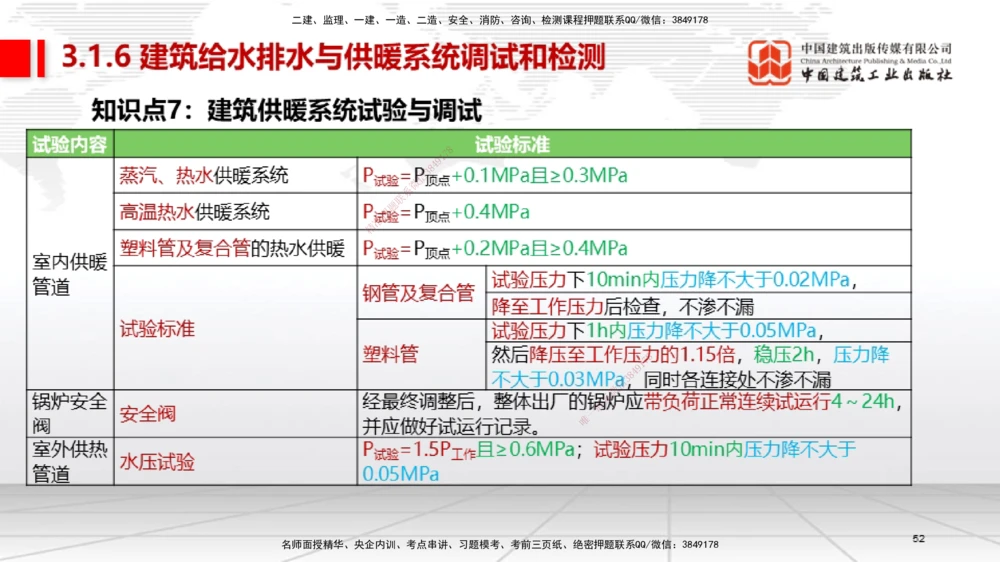Click the text '不大于0.03MPa'
The height and width of the screenshot is (562, 1000).
click(x=558, y=380)
